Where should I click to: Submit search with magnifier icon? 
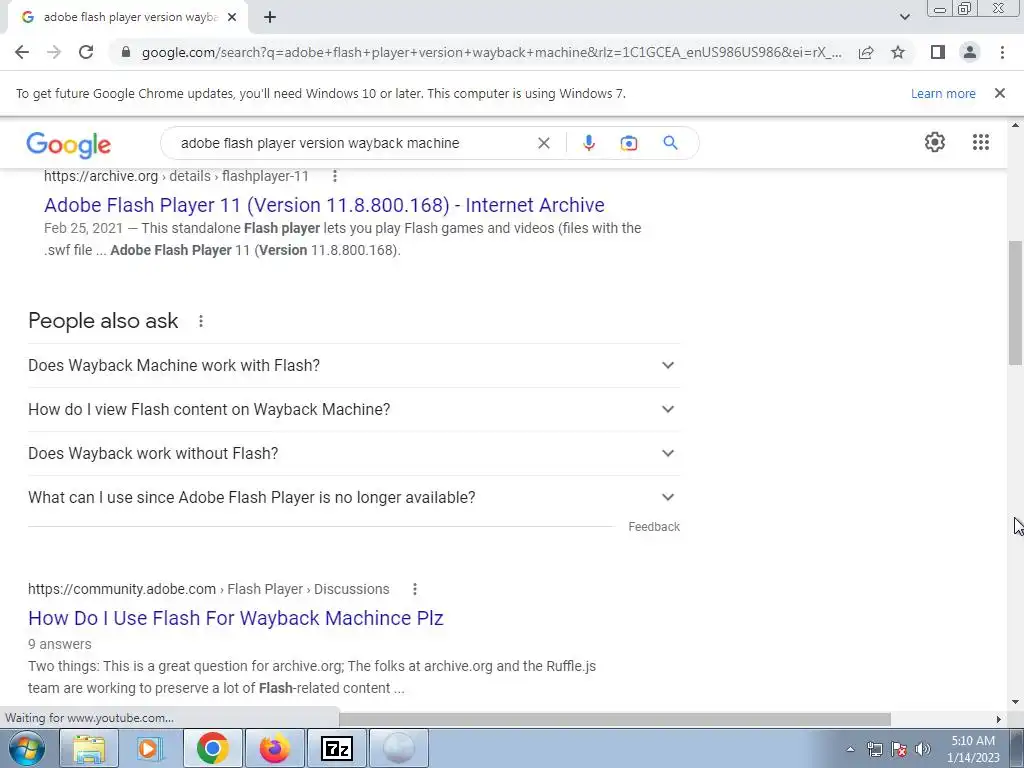[x=670, y=142]
